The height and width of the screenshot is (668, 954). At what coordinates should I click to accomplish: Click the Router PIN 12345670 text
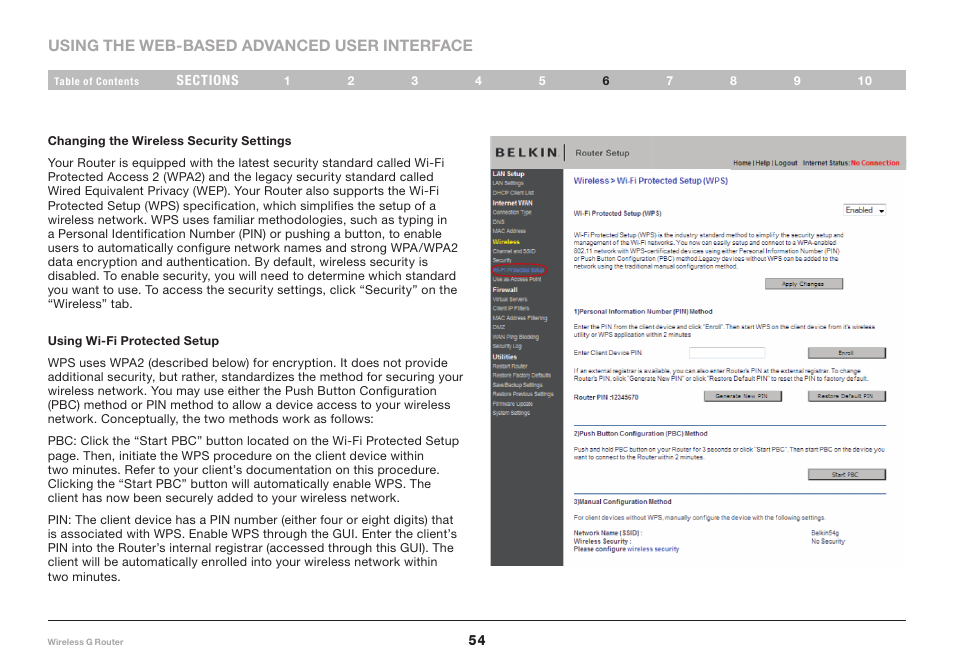pyautogui.click(x=606, y=398)
